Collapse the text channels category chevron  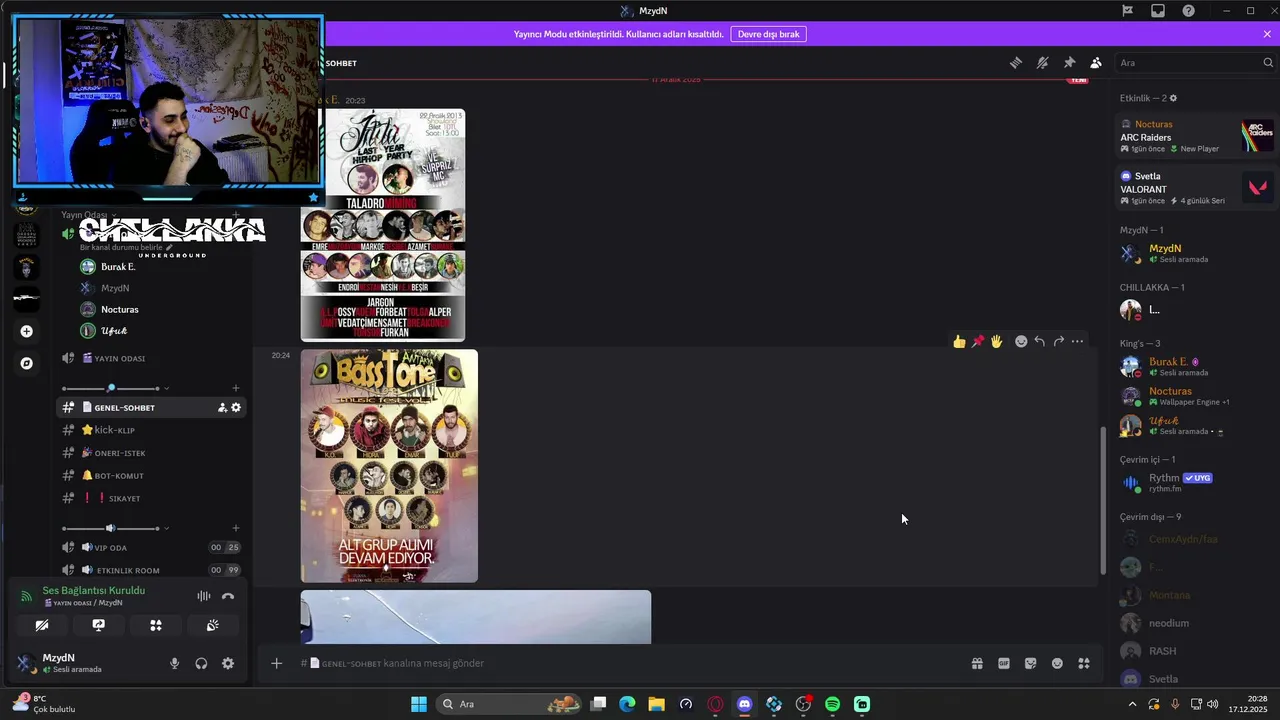click(166, 388)
